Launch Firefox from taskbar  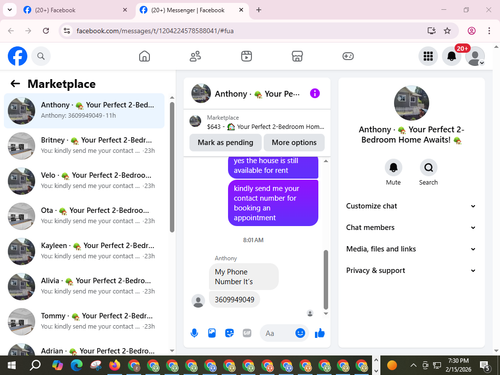point(115,365)
